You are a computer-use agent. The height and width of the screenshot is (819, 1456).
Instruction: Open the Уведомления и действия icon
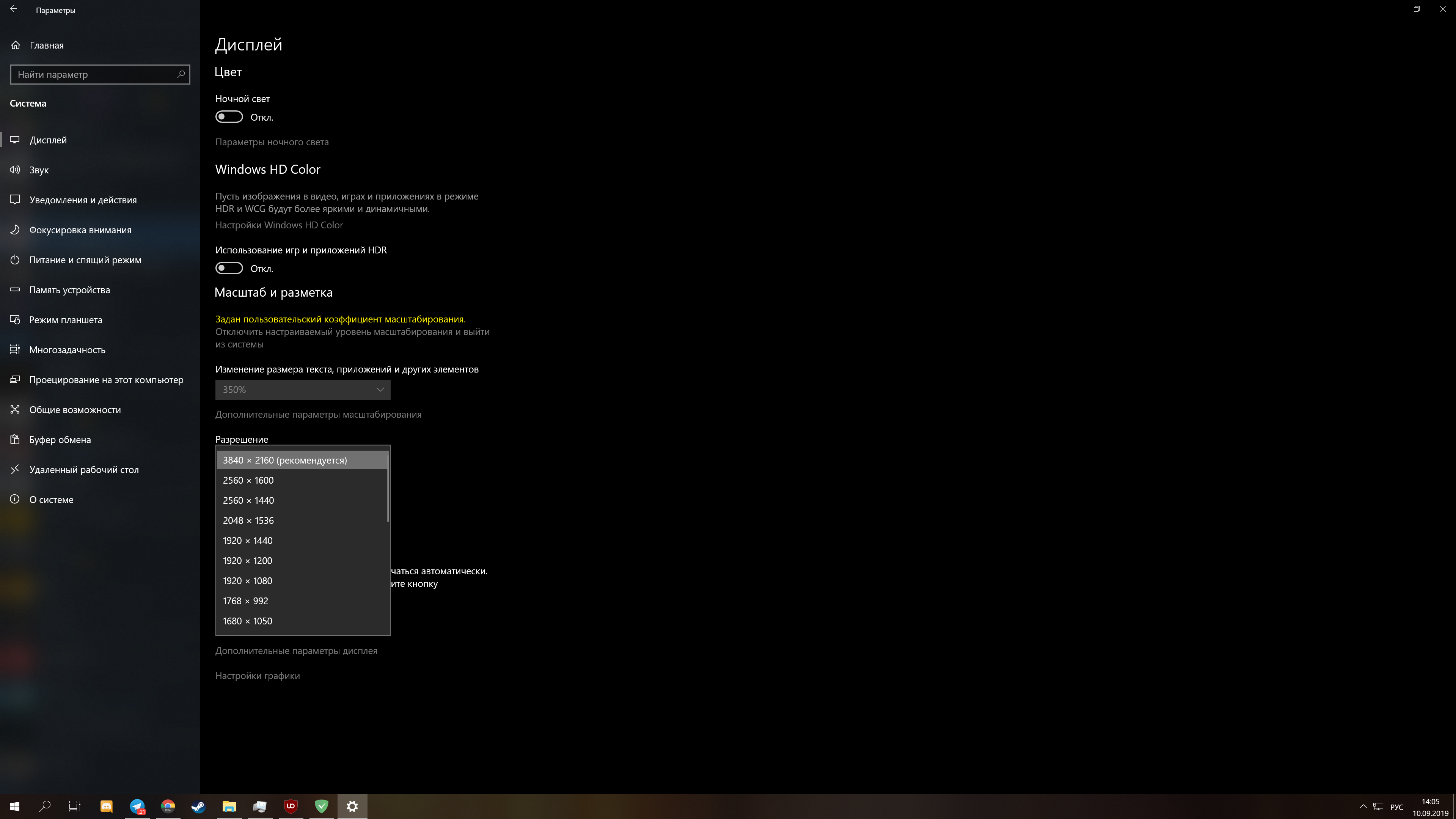[15, 200]
